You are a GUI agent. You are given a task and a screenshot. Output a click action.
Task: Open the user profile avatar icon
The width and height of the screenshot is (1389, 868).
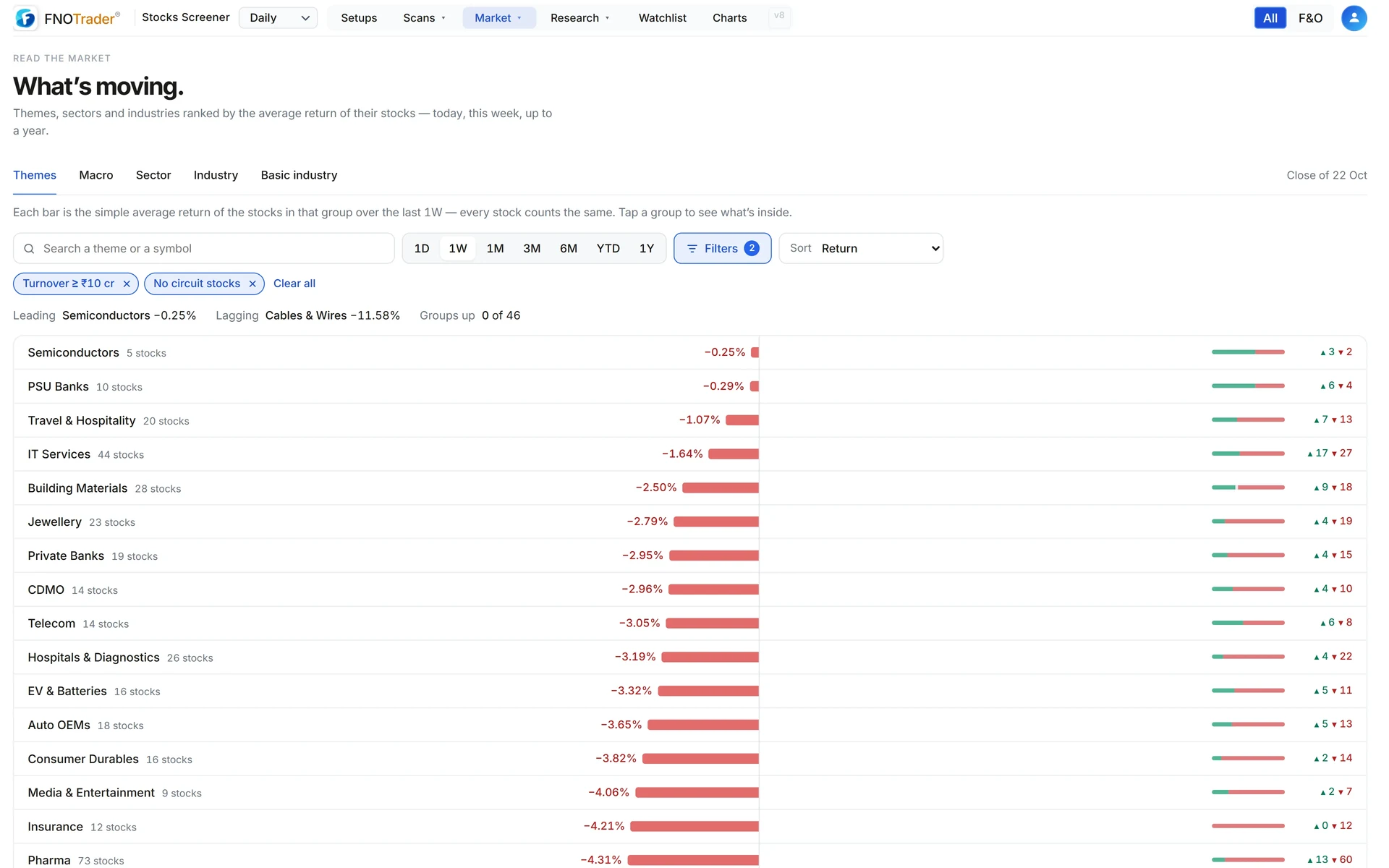pyautogui.click(x=1354, y=18)
